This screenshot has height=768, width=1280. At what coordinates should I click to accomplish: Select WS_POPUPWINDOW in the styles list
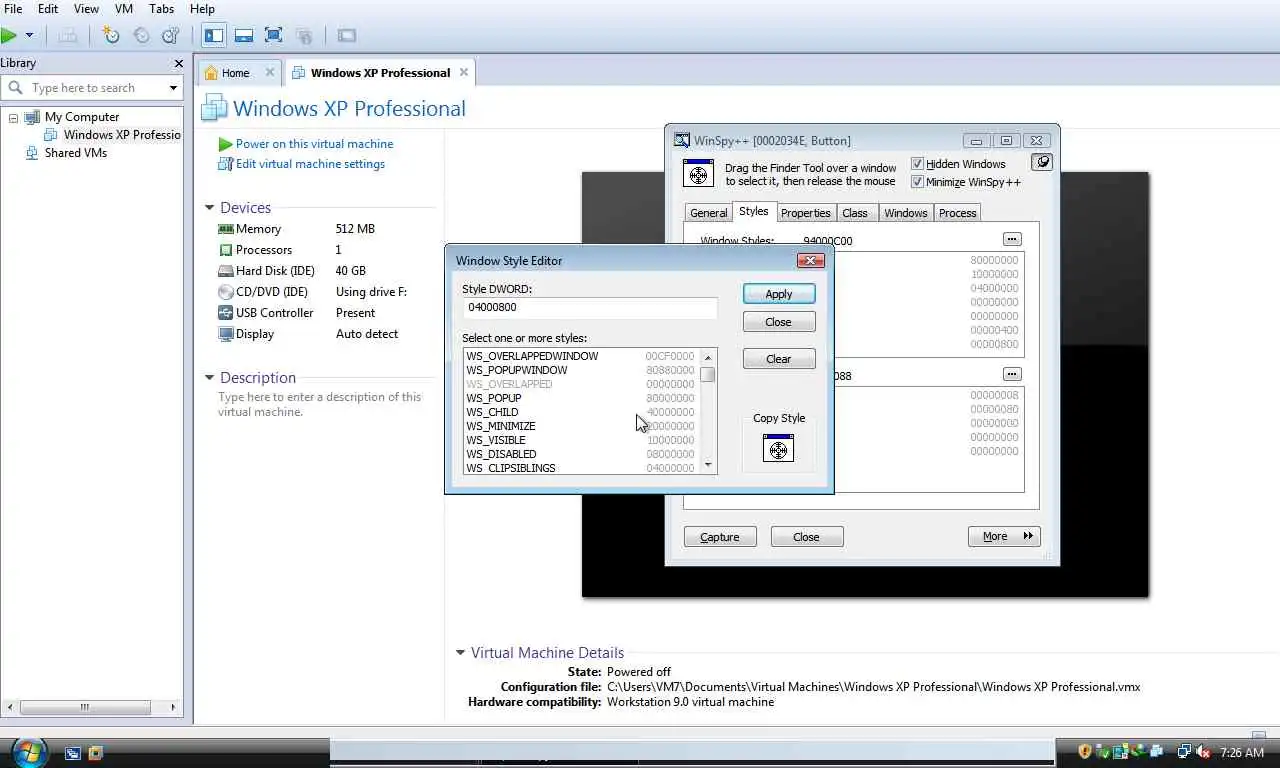pyautogui.click(x=581, y=370)
